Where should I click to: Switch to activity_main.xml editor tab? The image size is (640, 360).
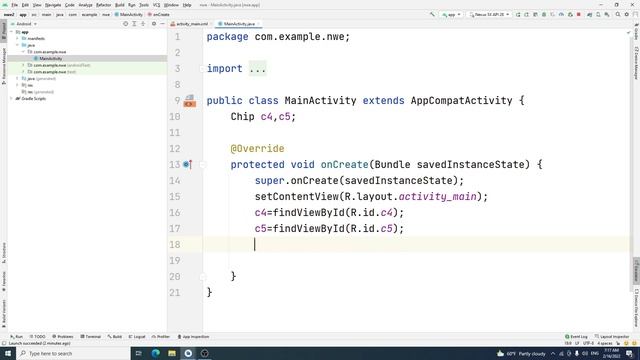[189, 24]
